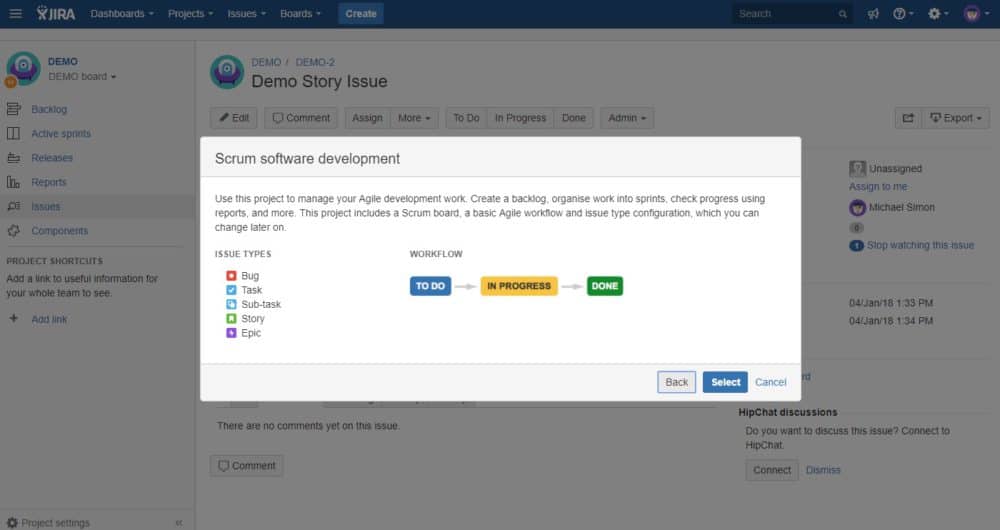
Task: Click the Edit issue button
Action: [x=234, y=118]
